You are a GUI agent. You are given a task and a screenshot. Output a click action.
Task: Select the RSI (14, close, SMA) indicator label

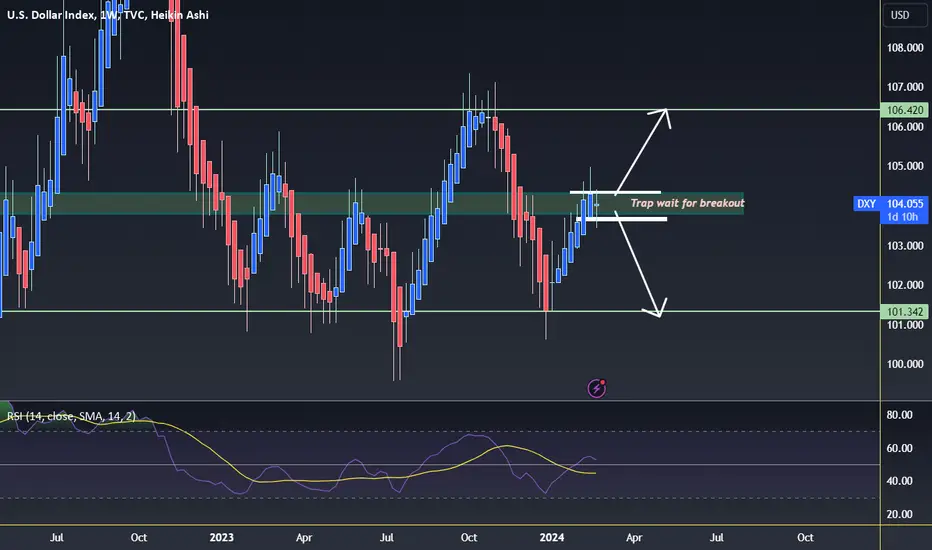[71, 416]
